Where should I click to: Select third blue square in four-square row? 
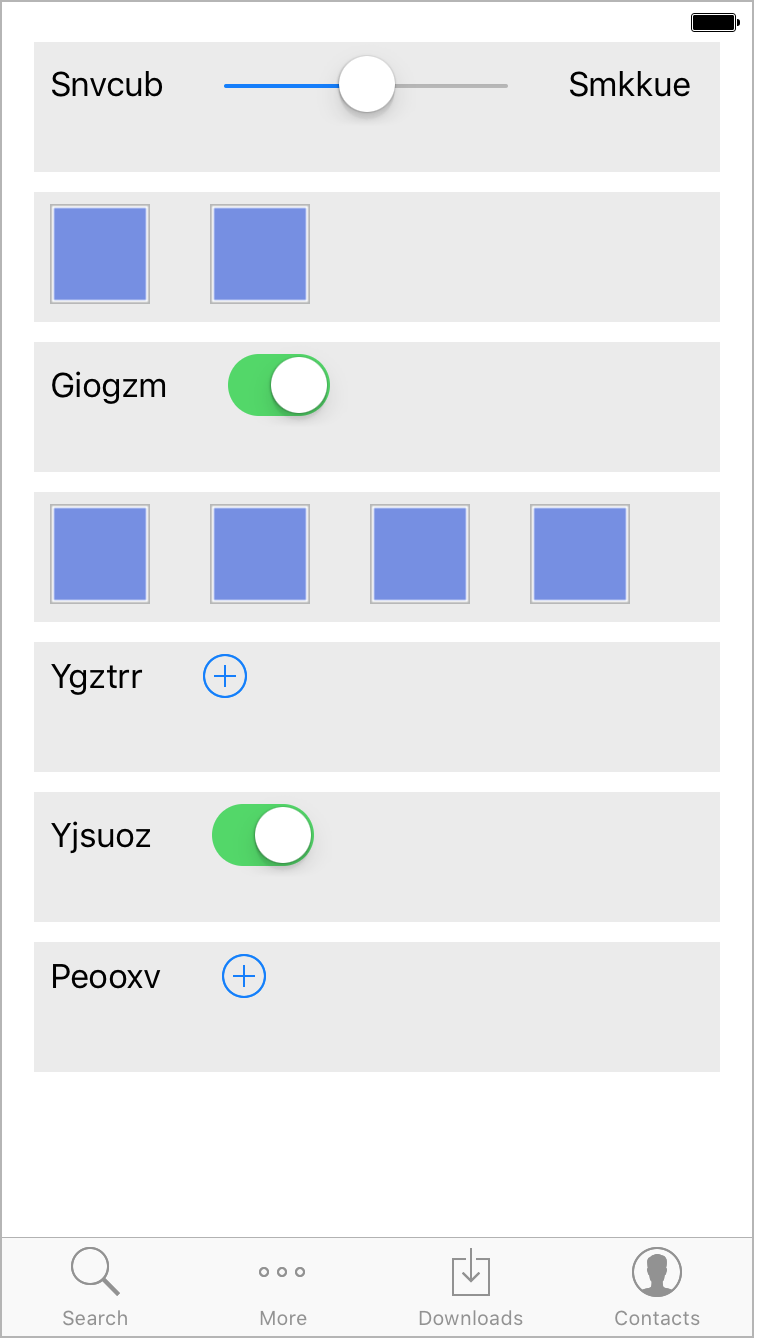[x=420, y=554]
